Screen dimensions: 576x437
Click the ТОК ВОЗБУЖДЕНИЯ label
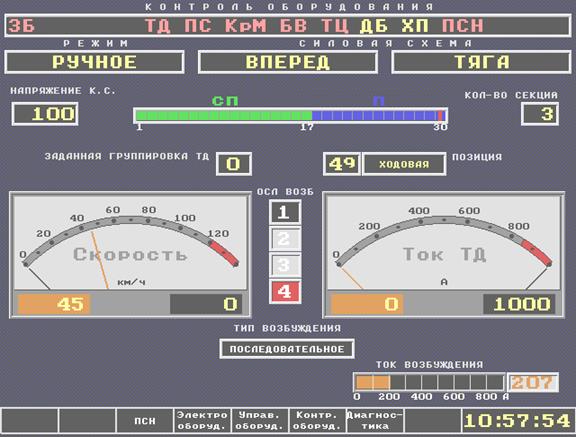(x=429, y=365)
